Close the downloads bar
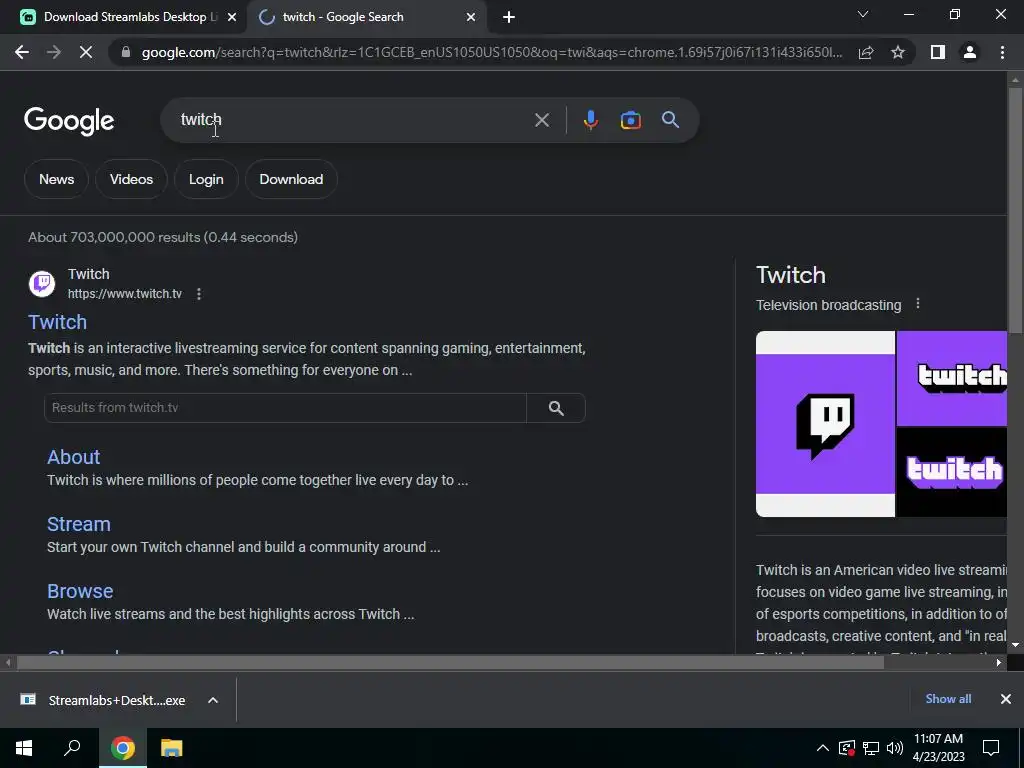This screenshot has width=1024, height=768. 1006,699
